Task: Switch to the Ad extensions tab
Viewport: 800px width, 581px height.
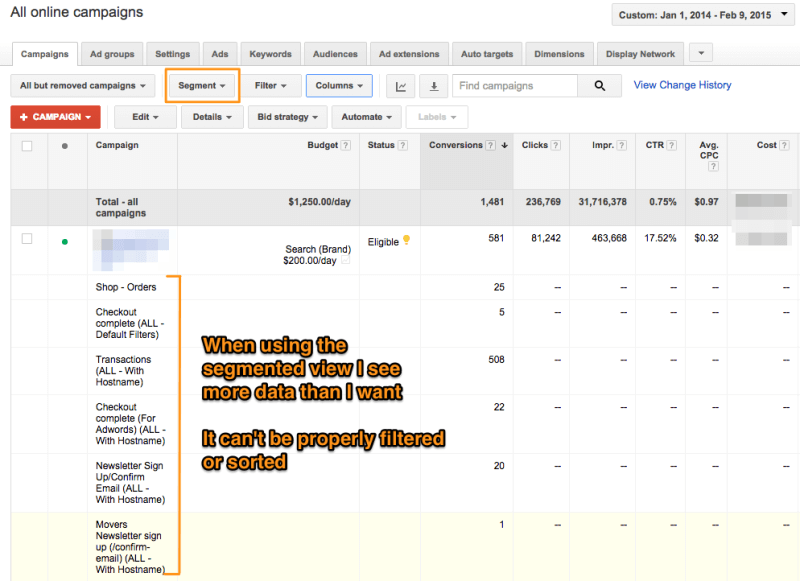Action: [409, 54]
